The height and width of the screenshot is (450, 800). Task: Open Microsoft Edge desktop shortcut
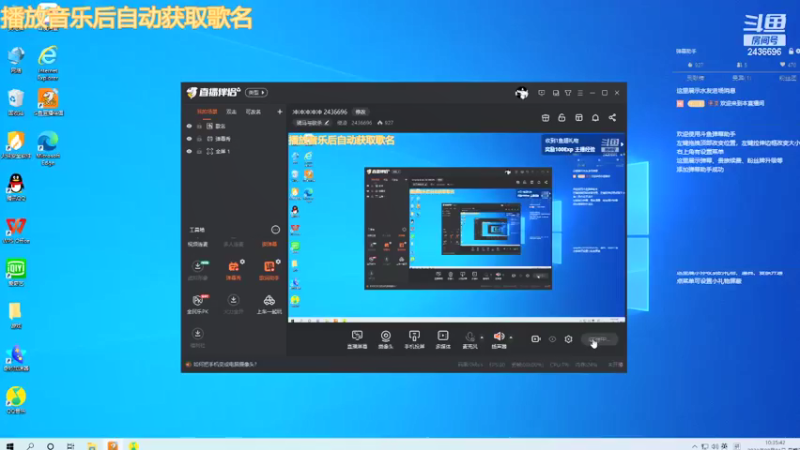point(48,148)
